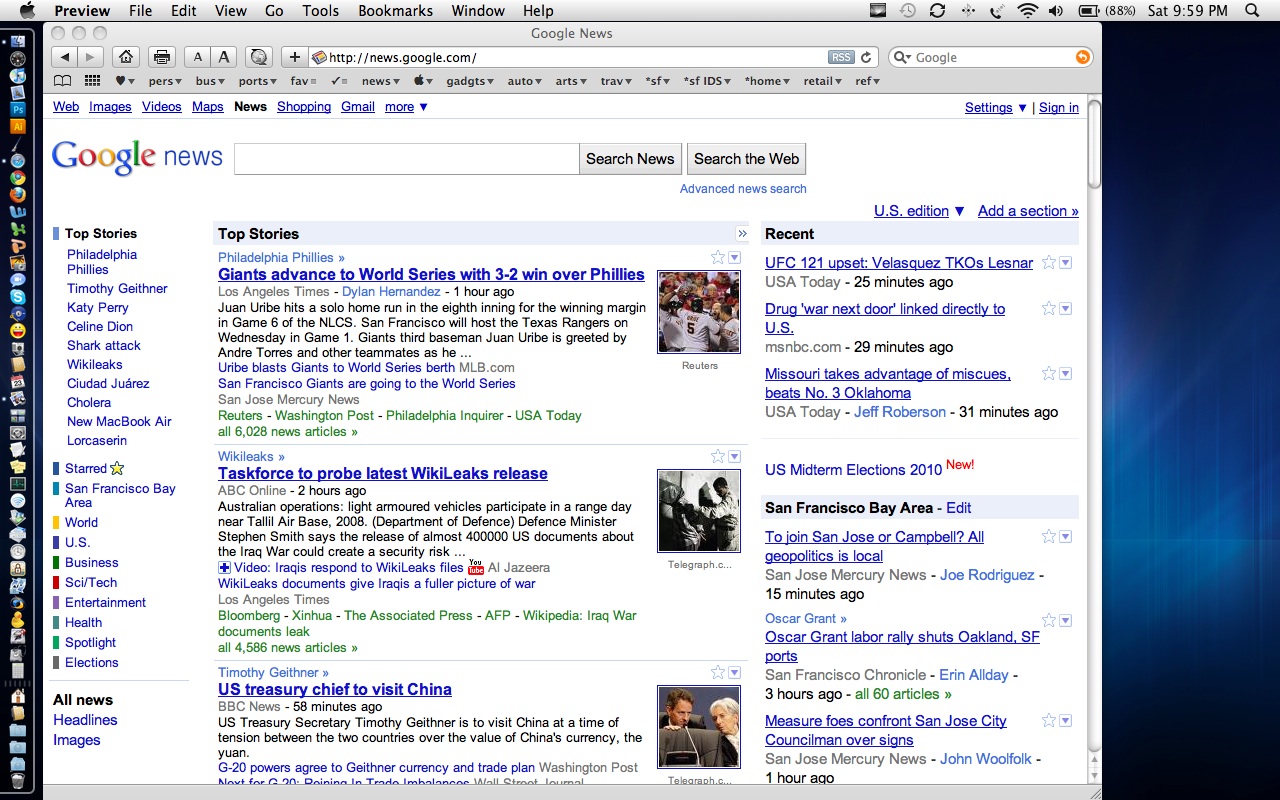Screen dimensions: 1280x800
Task: Open Skype from the Dock
Action: click(x=18, y=297)
